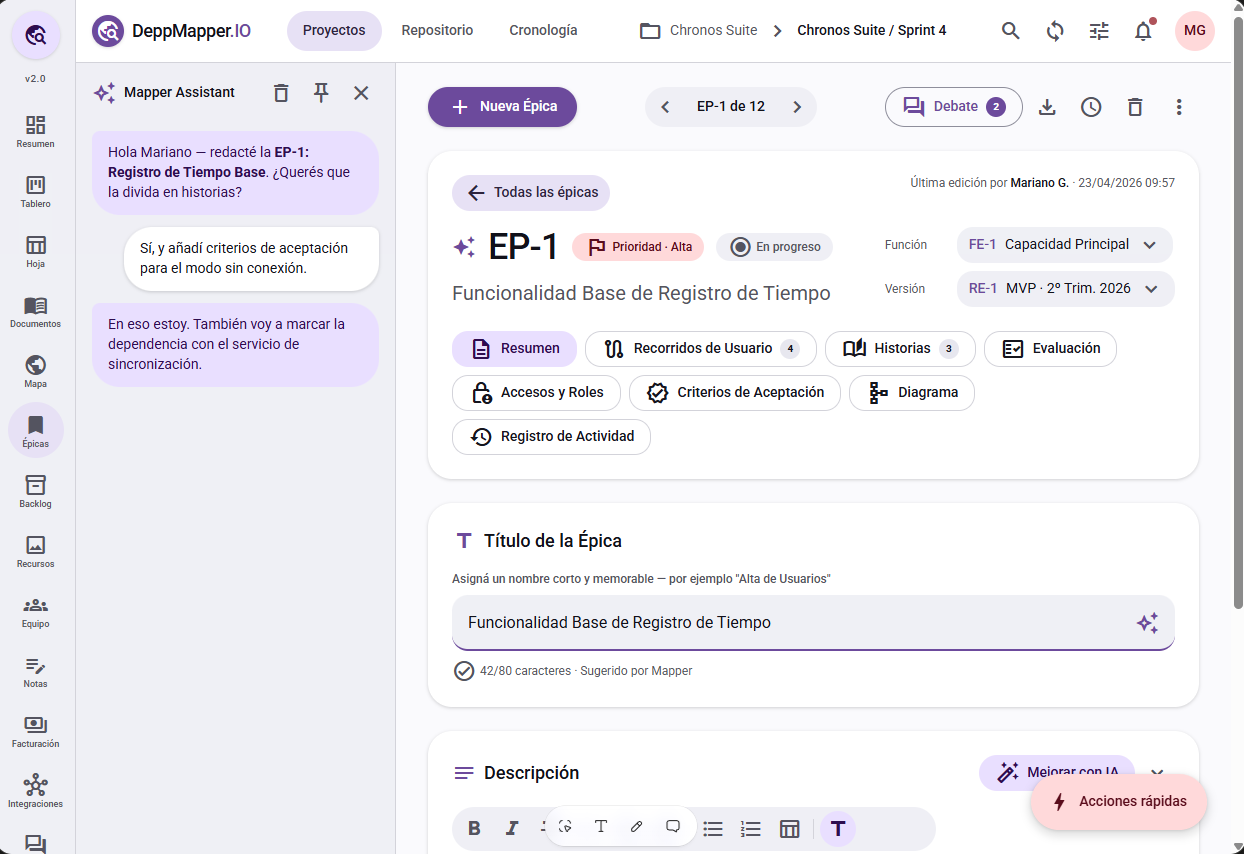Toggle the En progreso status chip
The height and width of the screenshot is (854, 1244).
coord(775,247)
